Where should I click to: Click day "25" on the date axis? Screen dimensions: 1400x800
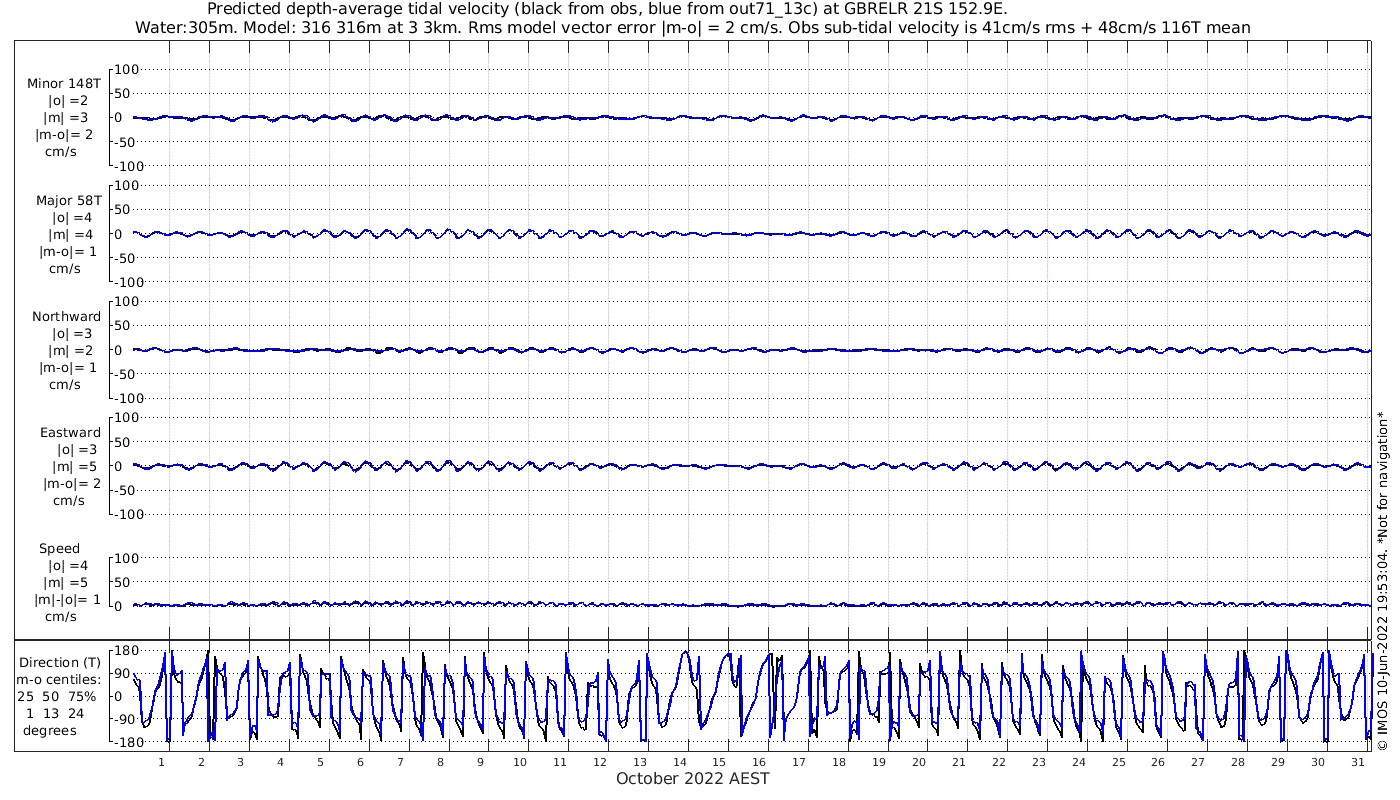tap(1119, 762)
